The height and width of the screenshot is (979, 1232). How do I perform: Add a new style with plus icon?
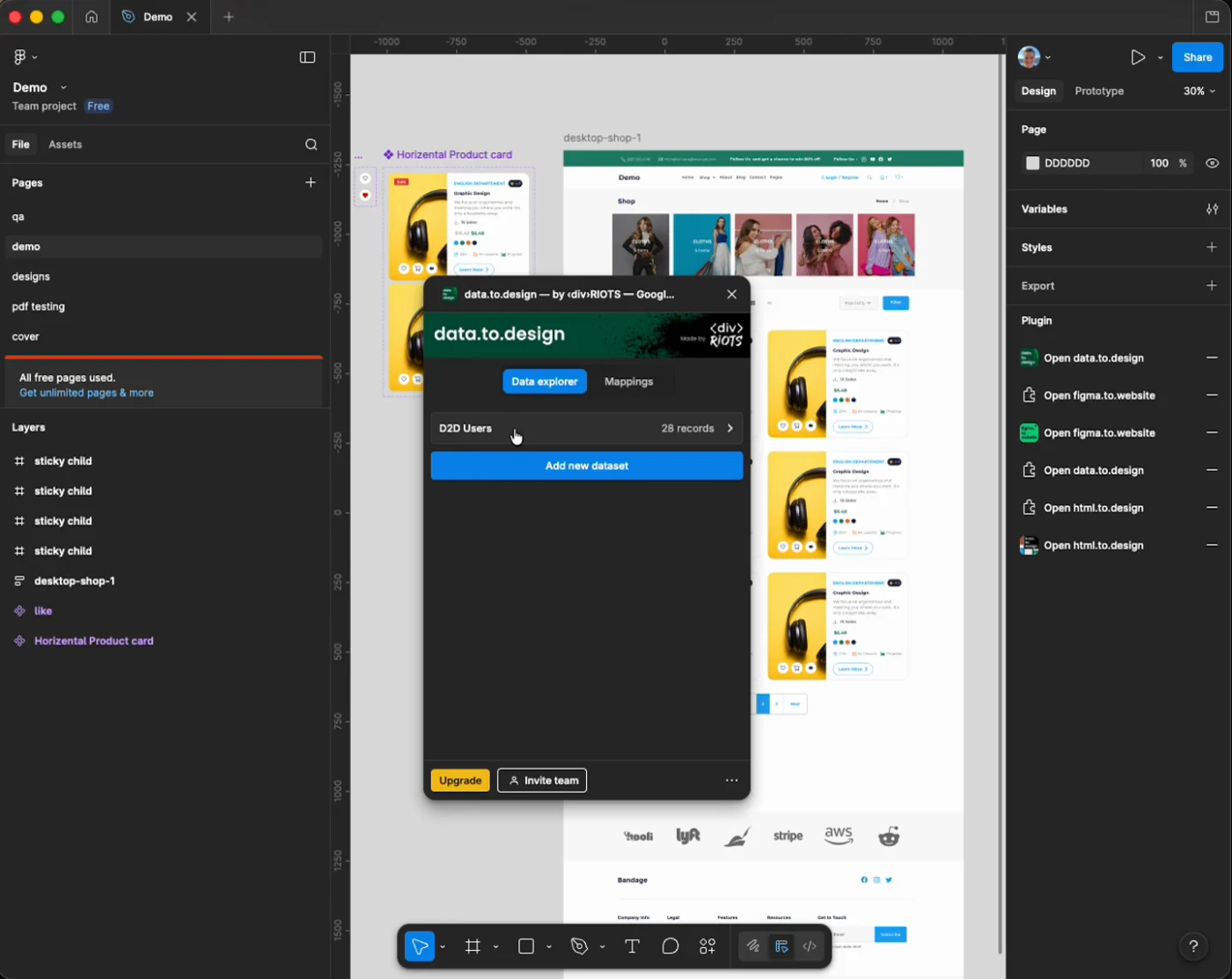(1212, 247)
